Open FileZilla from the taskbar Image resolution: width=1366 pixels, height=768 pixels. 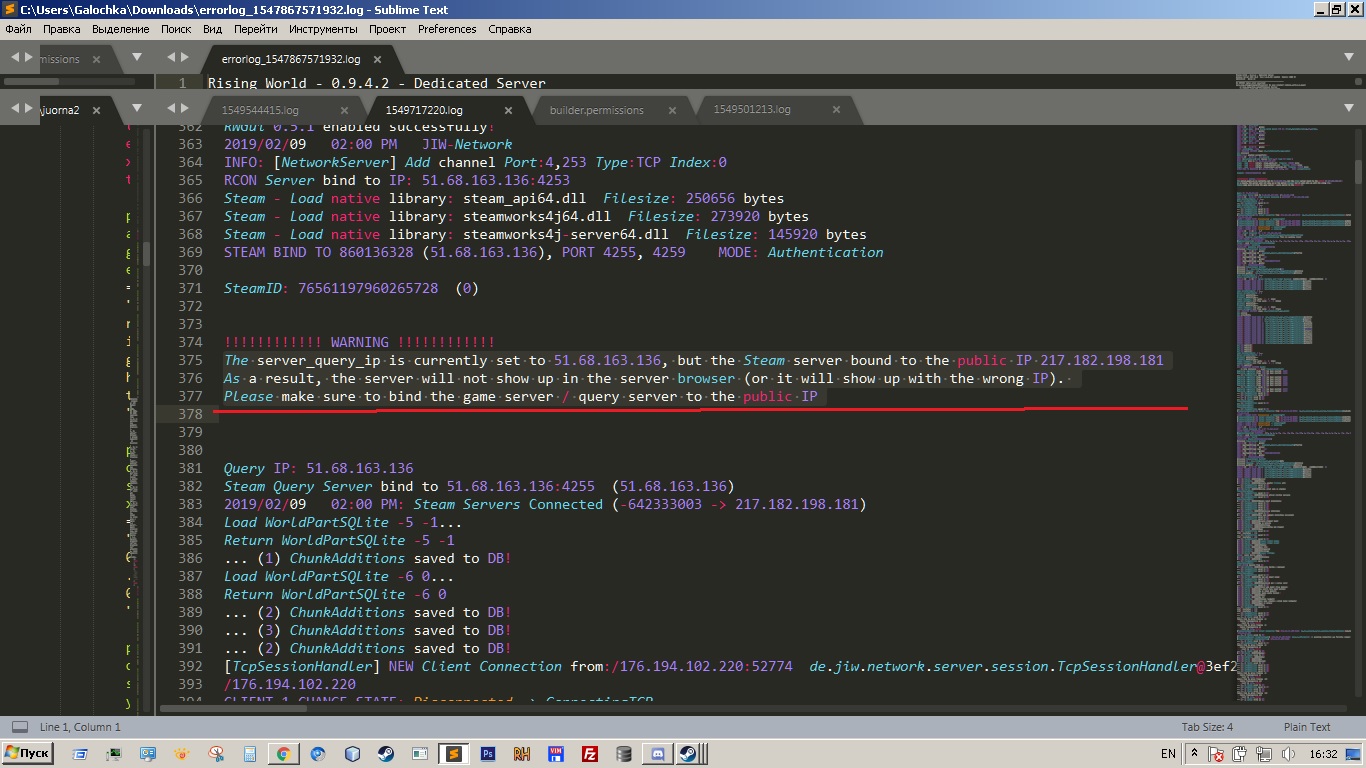tap(590, 754)
